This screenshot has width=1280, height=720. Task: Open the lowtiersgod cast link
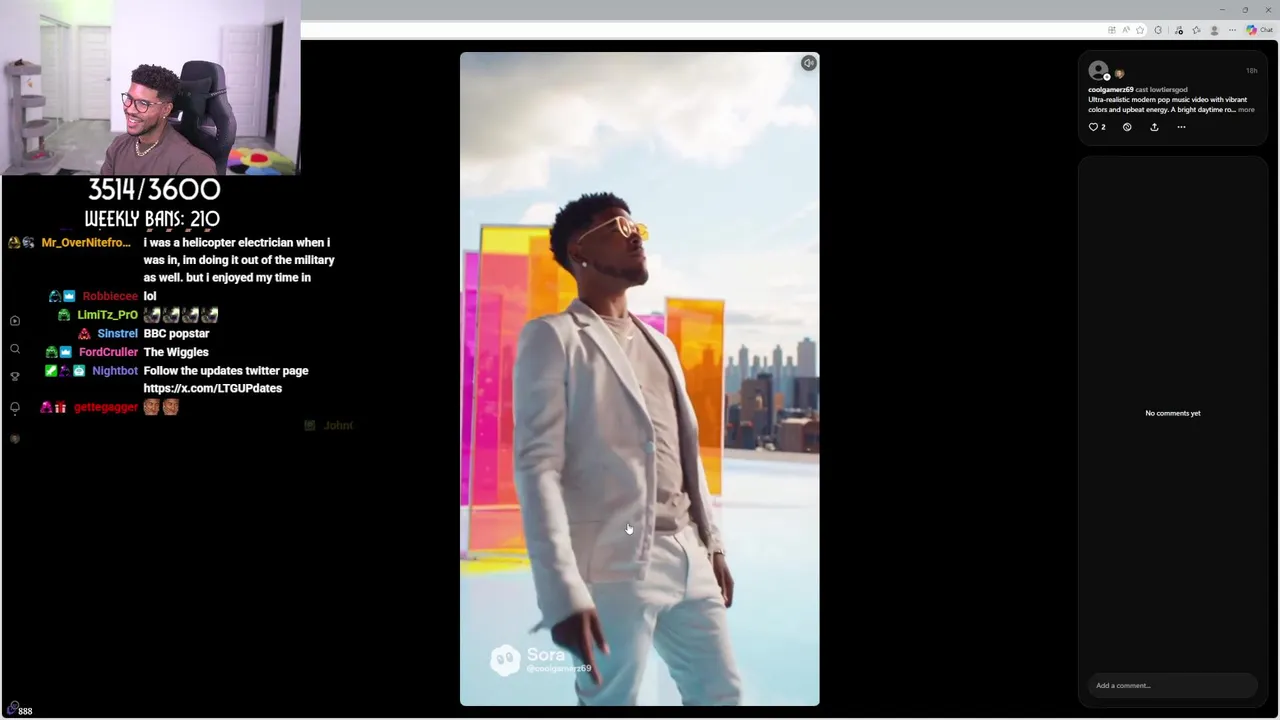[x=1168, y=90]
